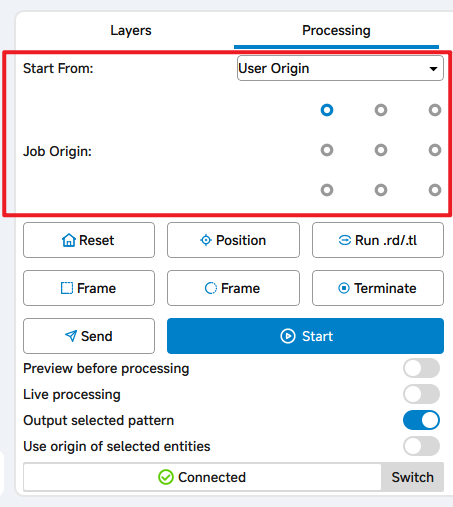Click the Run .rd/.tl icon

point(345,240)
